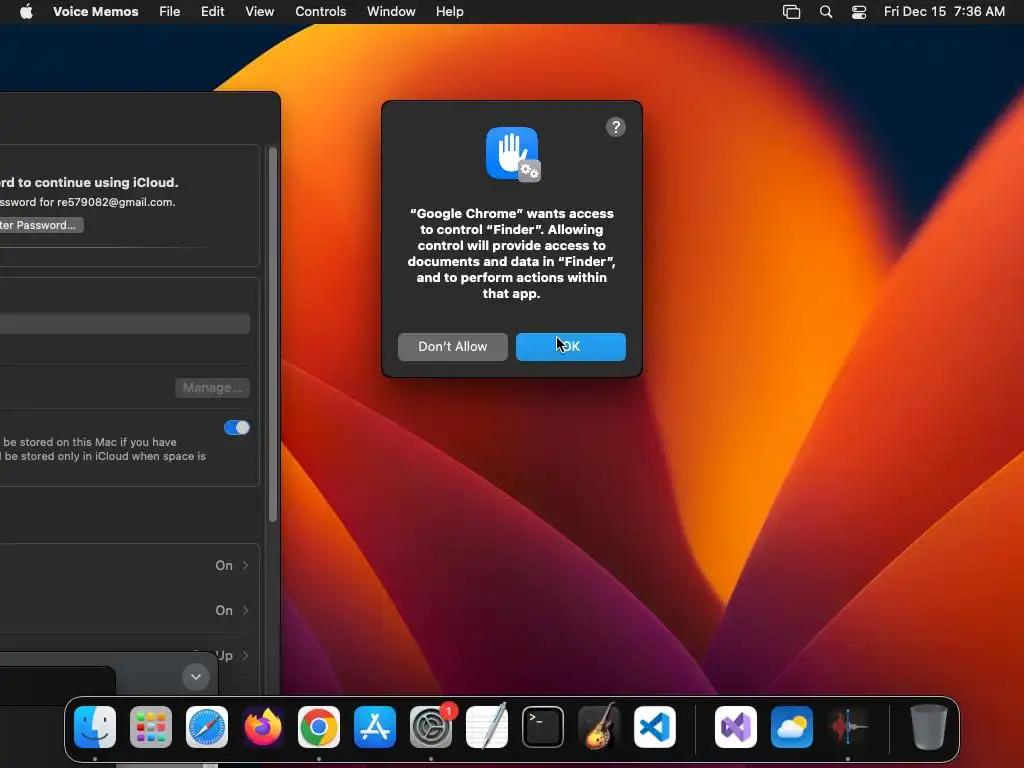Viewport: 1024px width, 768px height.
Task: Open the Voice Memos menu
Action: (x=95, y=12)
